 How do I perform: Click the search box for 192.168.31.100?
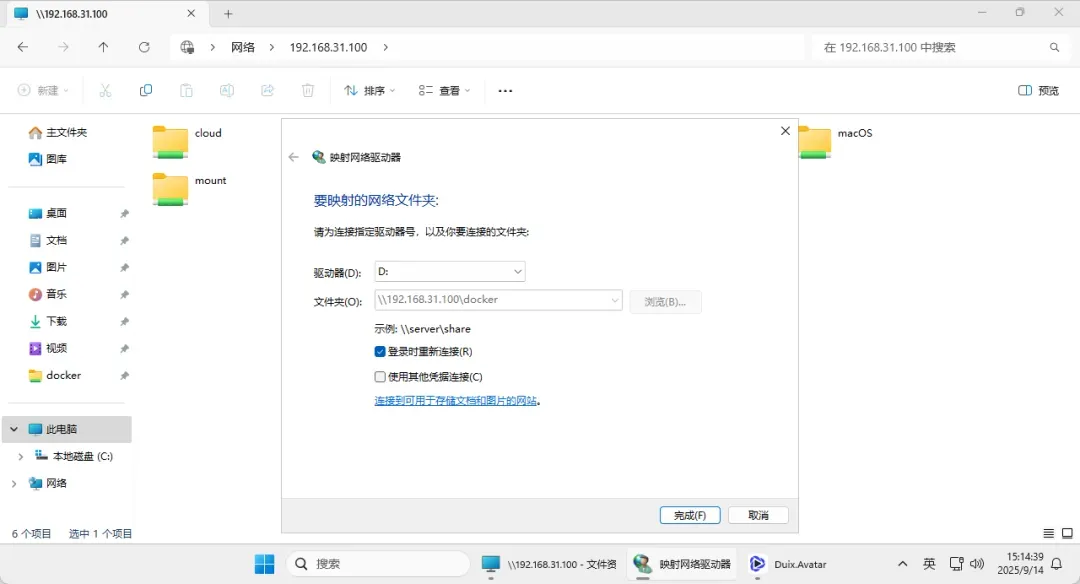[930, 47]
